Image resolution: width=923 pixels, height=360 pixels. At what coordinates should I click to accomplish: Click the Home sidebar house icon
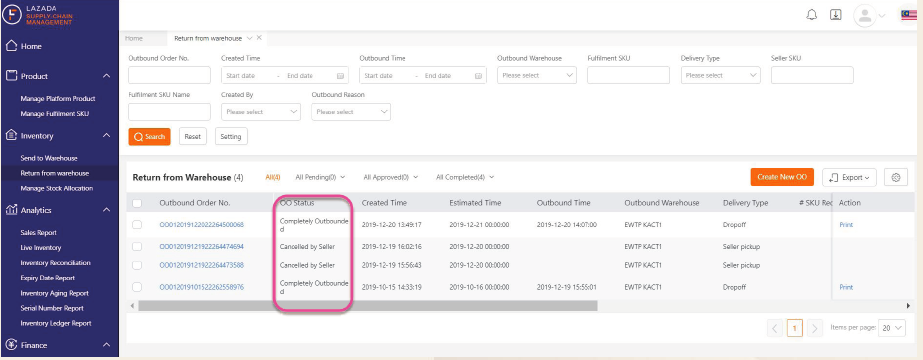click(11, 46)
